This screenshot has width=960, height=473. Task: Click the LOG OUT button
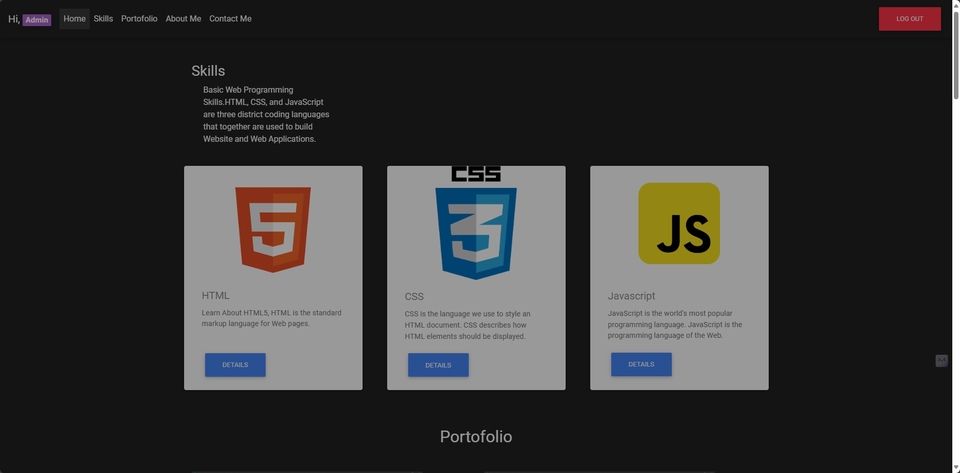click(910, 19)
